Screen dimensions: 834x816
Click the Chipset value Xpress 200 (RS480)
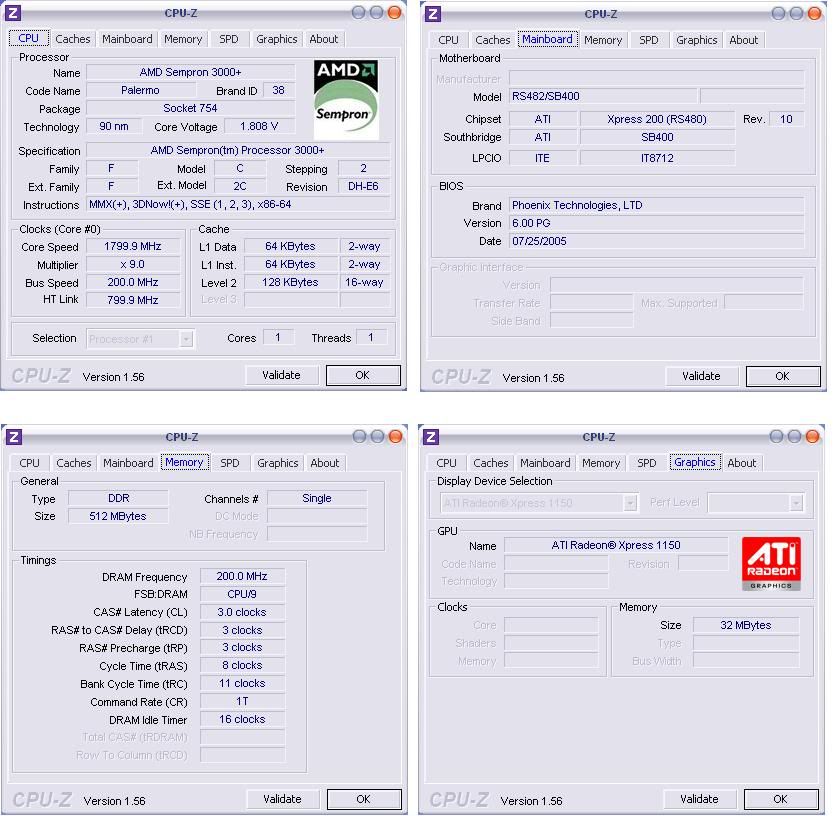click(657, 119)
